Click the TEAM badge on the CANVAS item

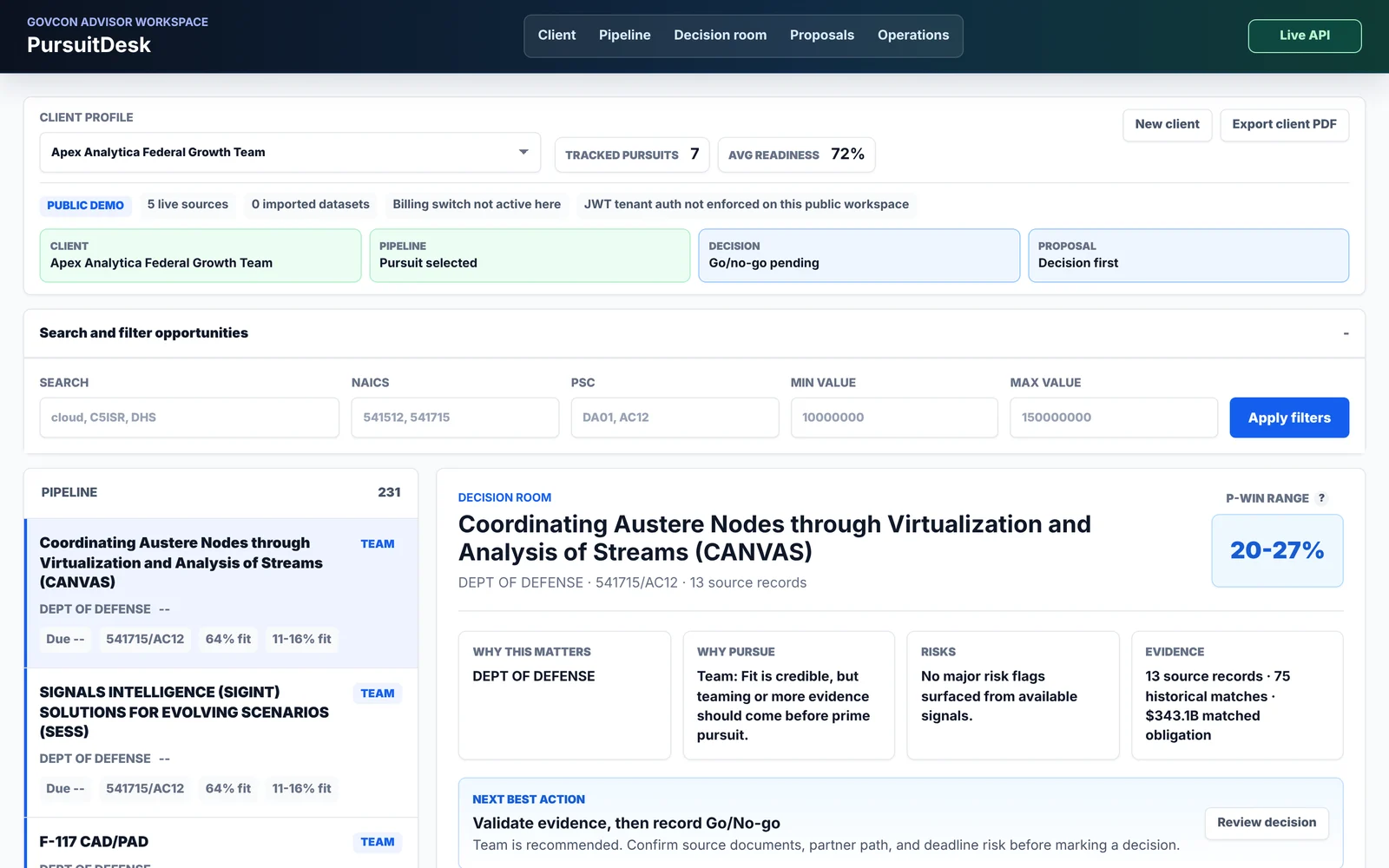tap(378, 544)
